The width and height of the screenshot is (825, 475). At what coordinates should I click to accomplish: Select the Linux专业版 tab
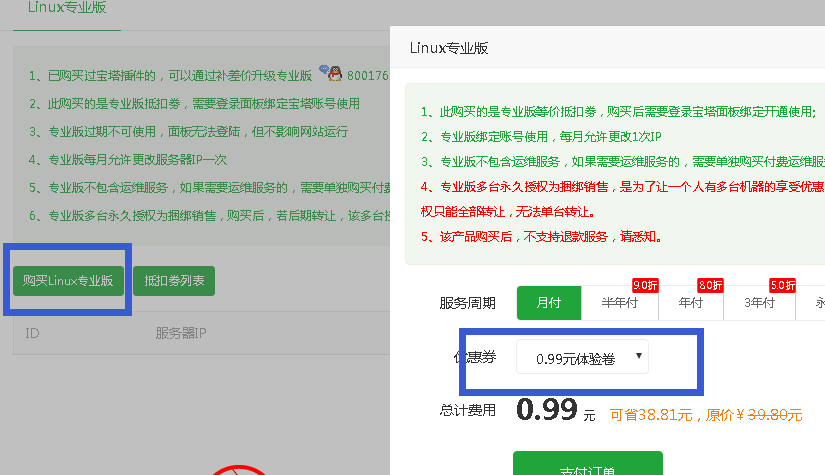67,8
